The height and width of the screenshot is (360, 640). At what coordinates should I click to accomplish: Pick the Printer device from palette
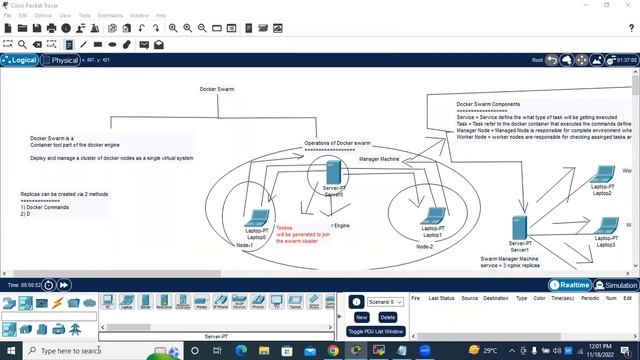click(201, 302)
